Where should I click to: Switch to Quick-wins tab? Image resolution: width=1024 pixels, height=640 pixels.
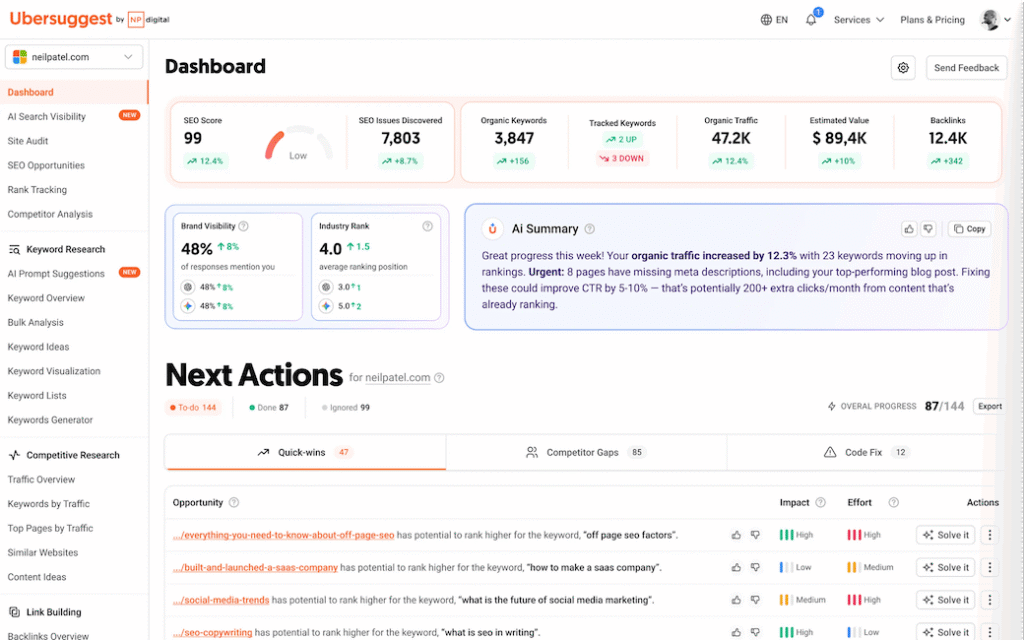click(305, 452)
